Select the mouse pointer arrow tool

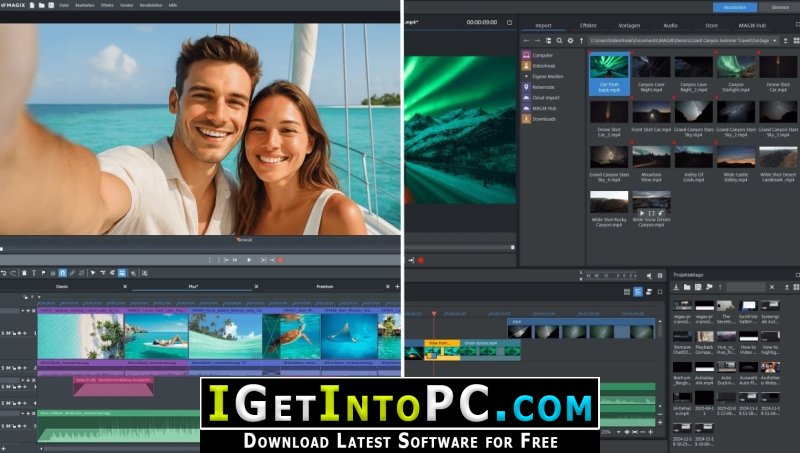point(93,273)
